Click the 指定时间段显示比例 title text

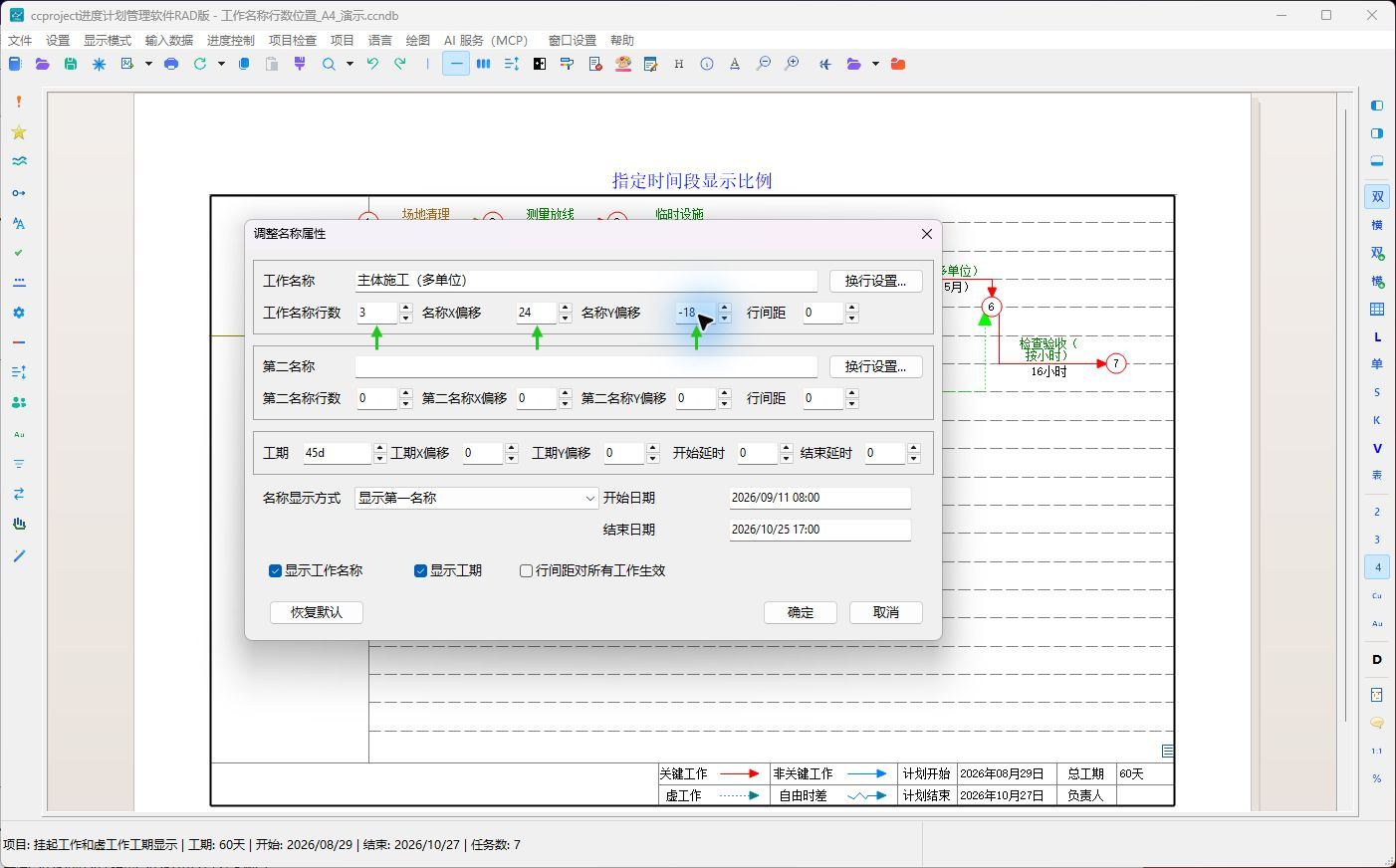(x=692, y=180)
